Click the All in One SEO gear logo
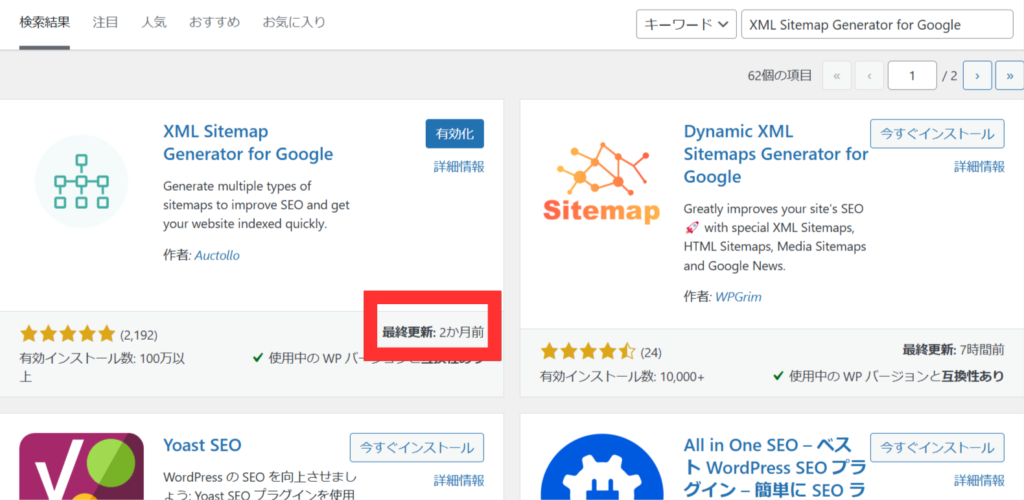Viewport: 1024px width, 500px height. 601,466
